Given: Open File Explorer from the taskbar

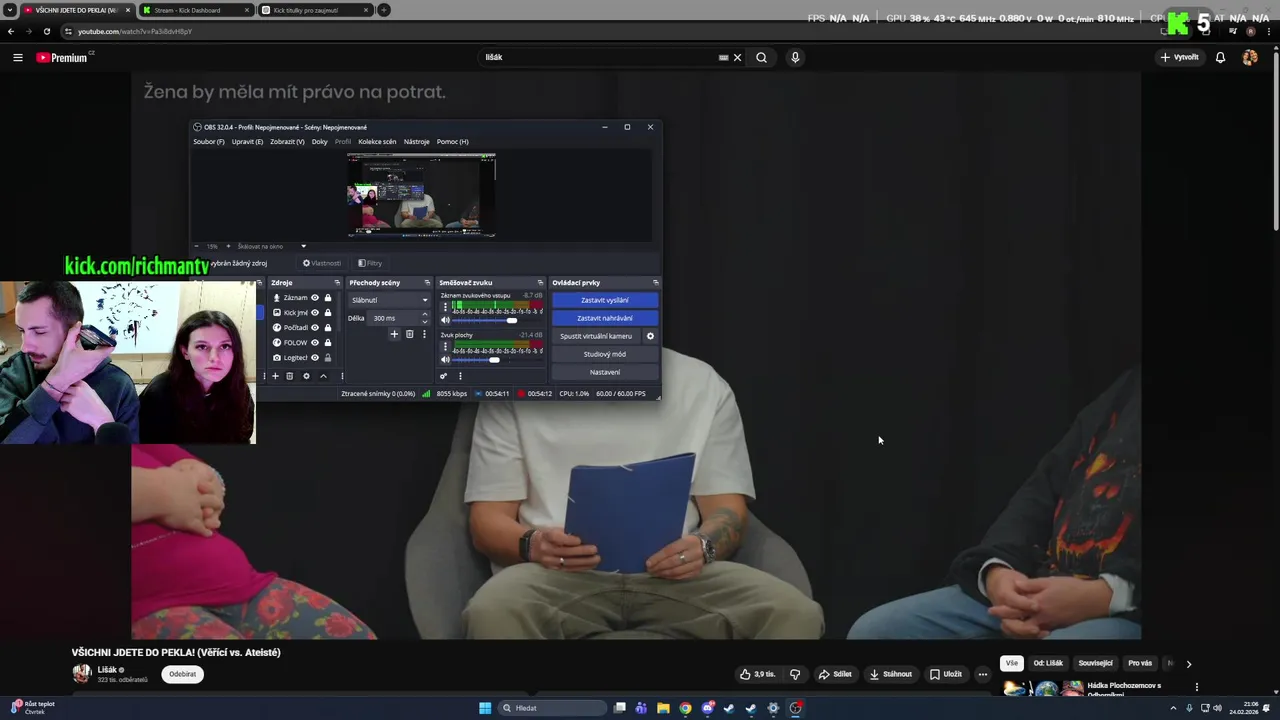Looking at the screenshot, I should 663,708.
